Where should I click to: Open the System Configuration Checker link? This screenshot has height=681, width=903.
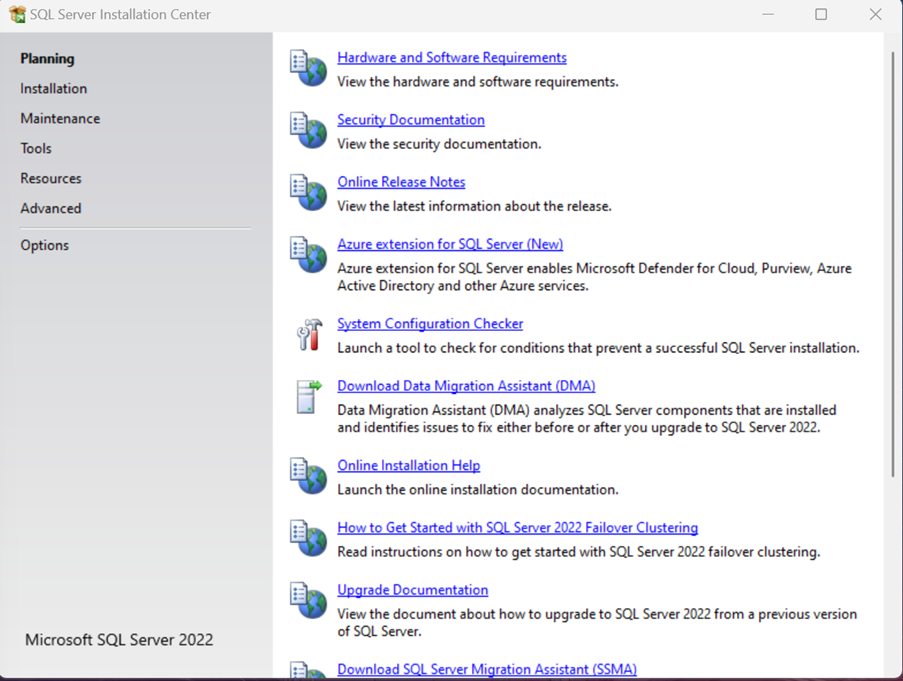click(x=430, y=324)
